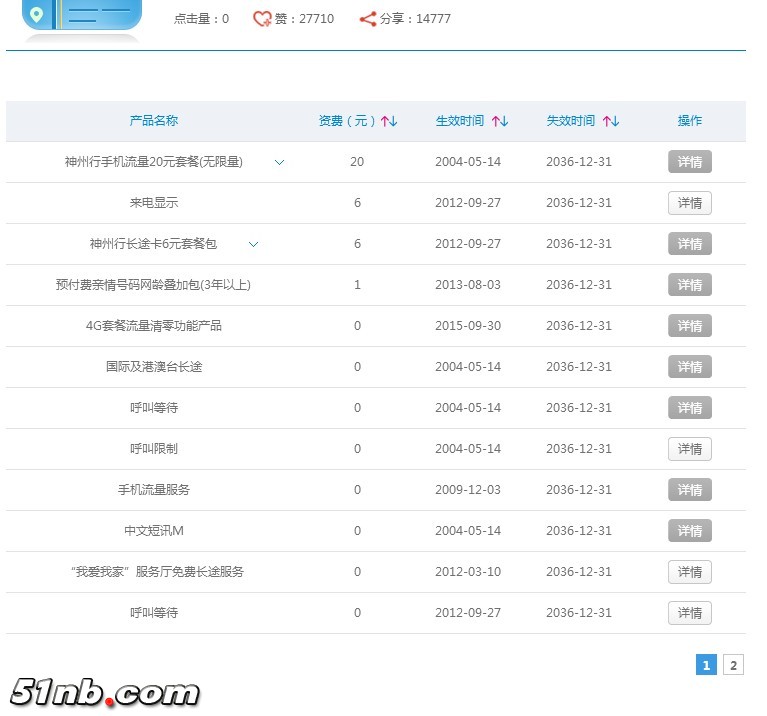767x716 pixels.
Task: Select product name 呼叫限制
Action: [154, 449]
